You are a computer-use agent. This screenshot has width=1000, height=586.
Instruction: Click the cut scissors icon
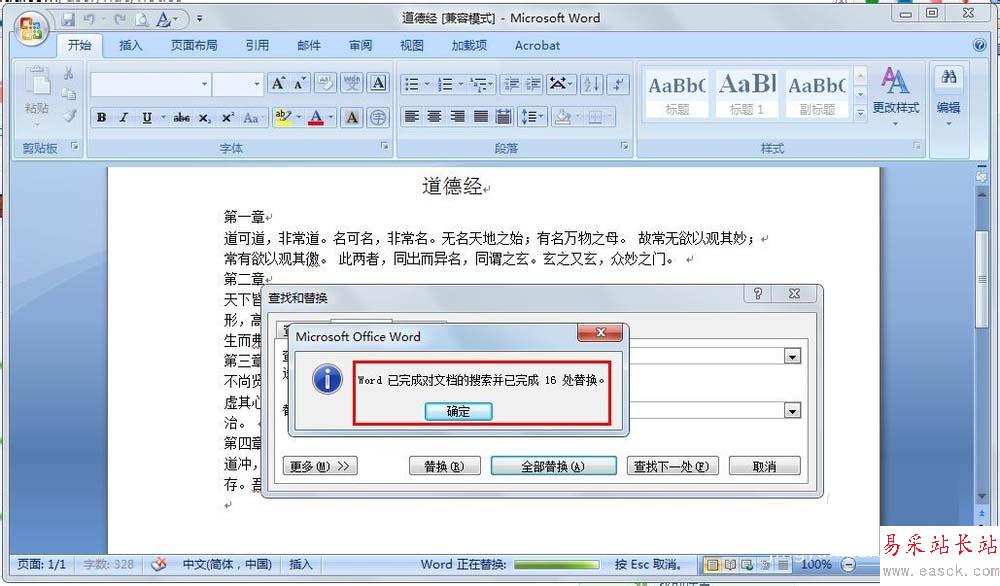pyautogui.click(x=69, y=73)
